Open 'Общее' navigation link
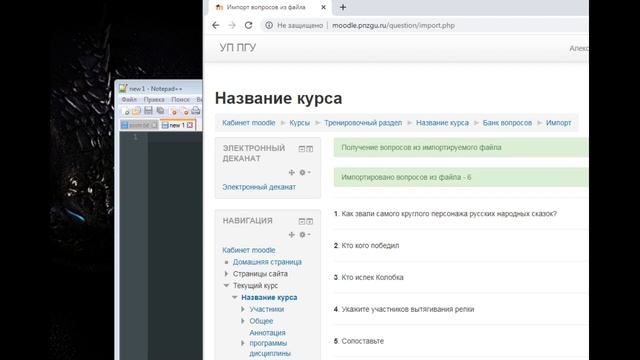Viewport: 640px width, 360px height. 261,321
